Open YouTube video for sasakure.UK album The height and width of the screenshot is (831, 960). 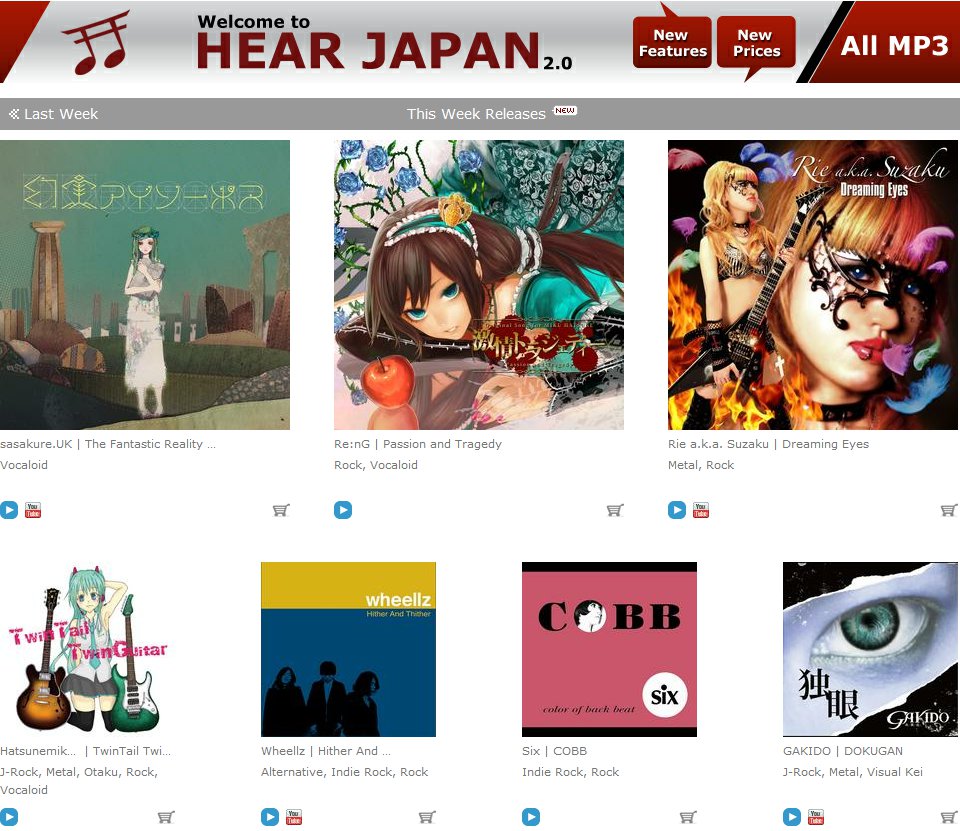pos(32,510)
